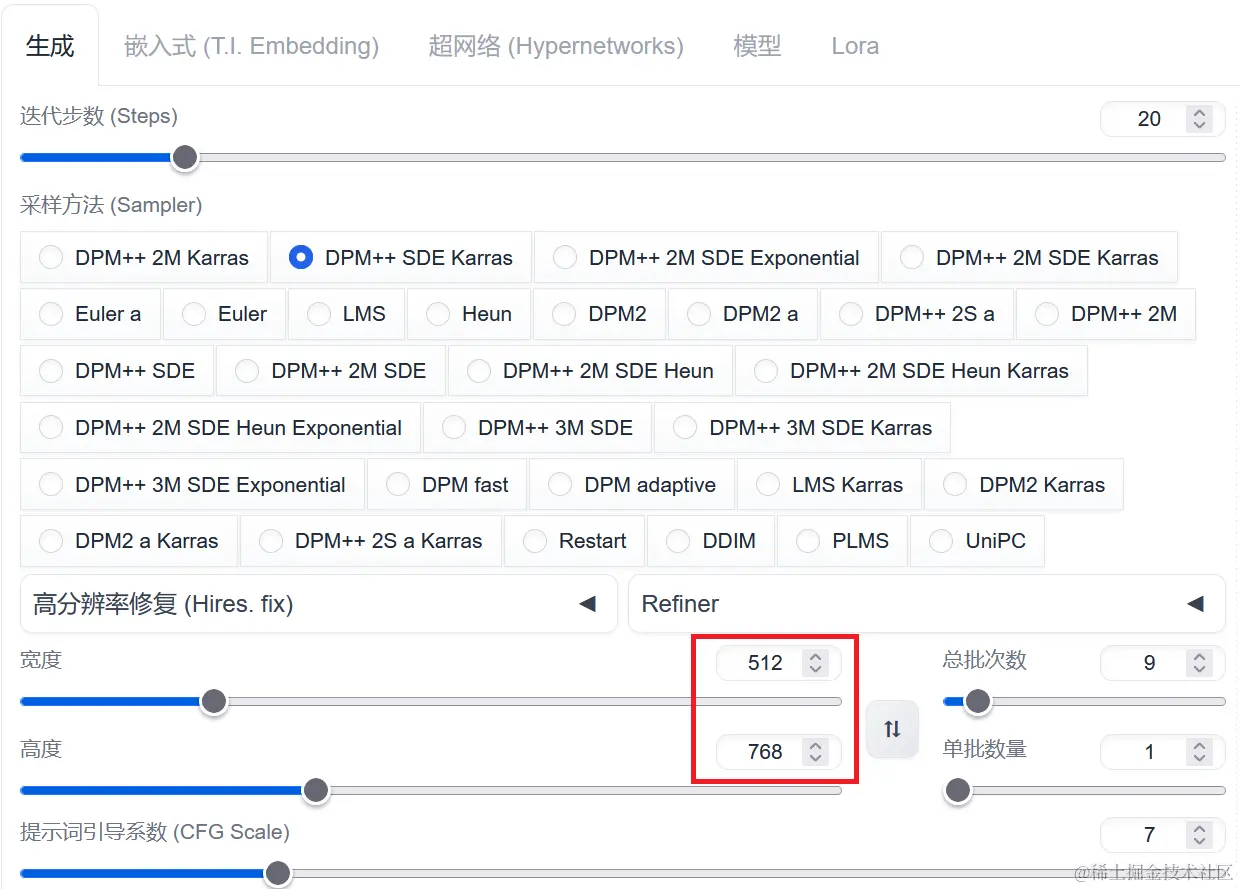Click the CFG Scale slider handle
This screenshot has height=889, width=1240.
[277, 873]
